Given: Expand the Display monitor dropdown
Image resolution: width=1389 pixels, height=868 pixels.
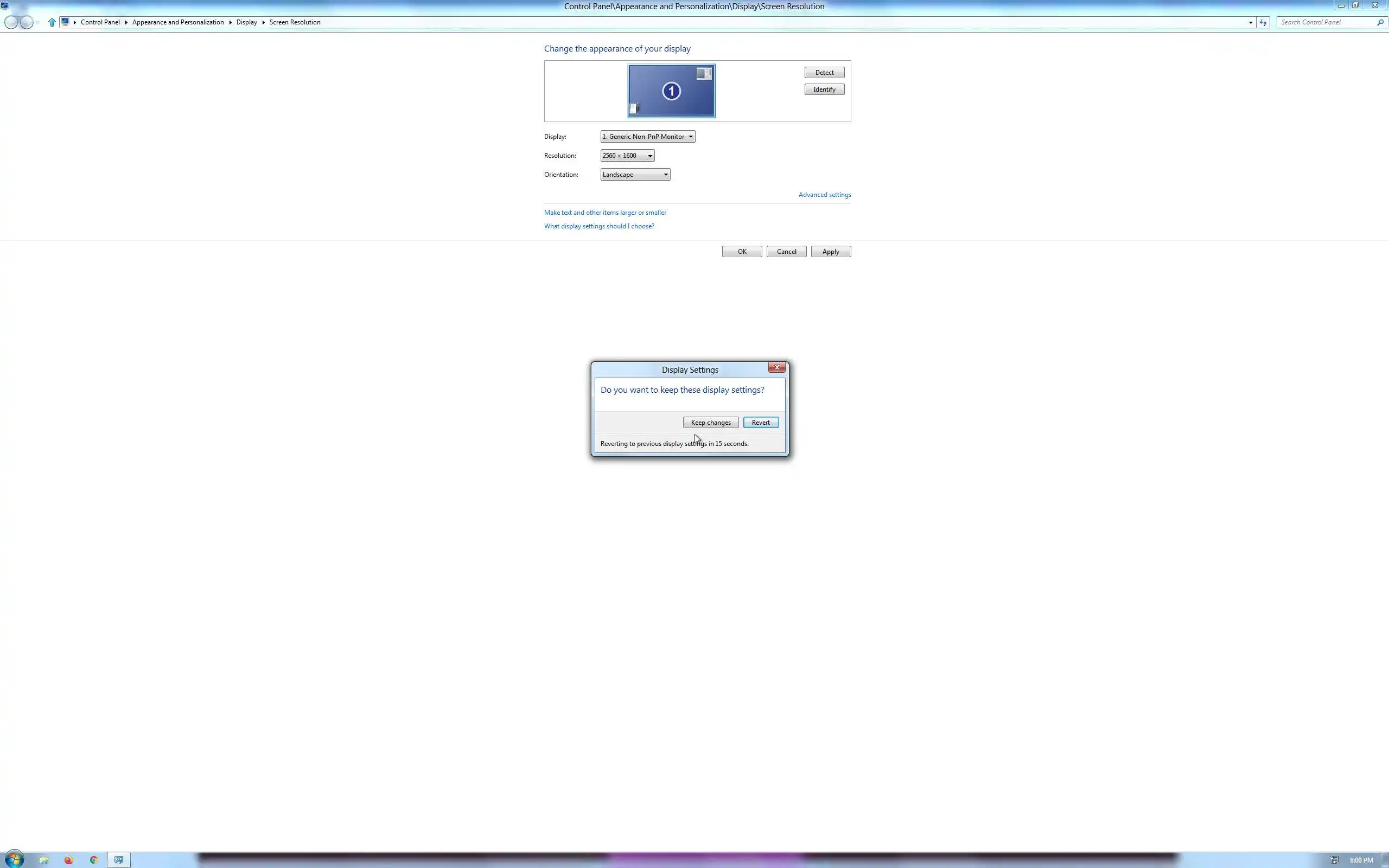Looking at the screenshot, I should click(x=647, y=137).
